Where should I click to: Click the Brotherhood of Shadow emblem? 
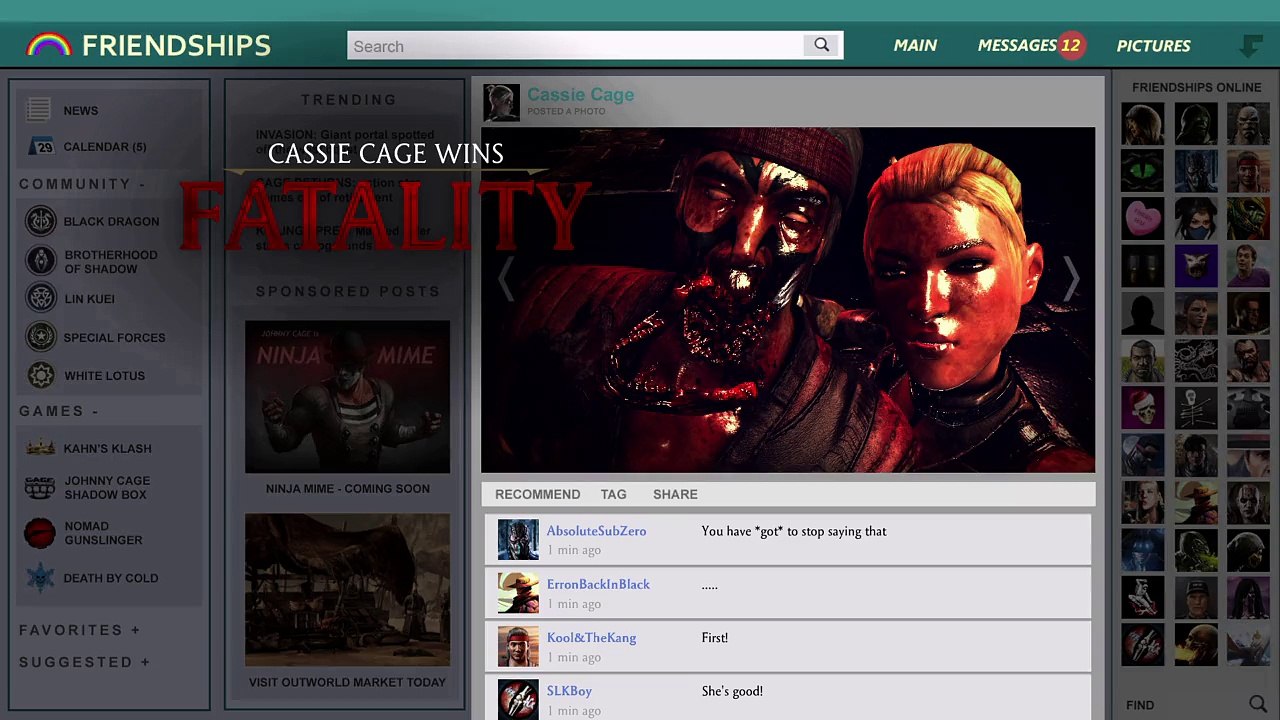41,261
